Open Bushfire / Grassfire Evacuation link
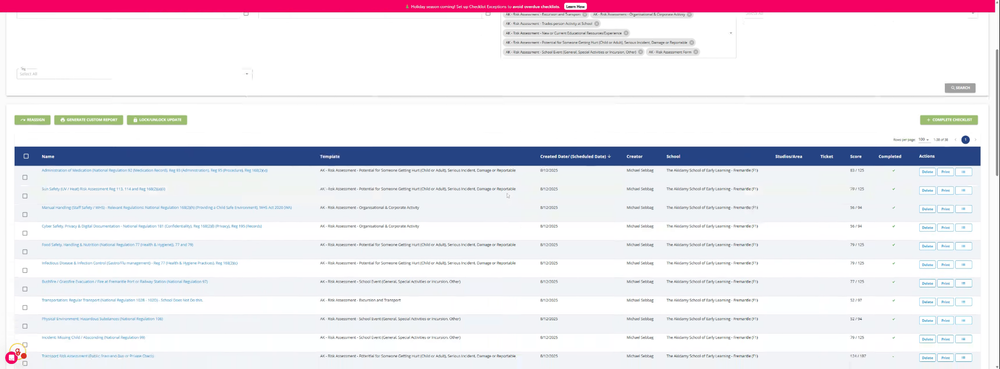Image resolution: width=1000 pixels, height=369 pixels. coord(124,282)
